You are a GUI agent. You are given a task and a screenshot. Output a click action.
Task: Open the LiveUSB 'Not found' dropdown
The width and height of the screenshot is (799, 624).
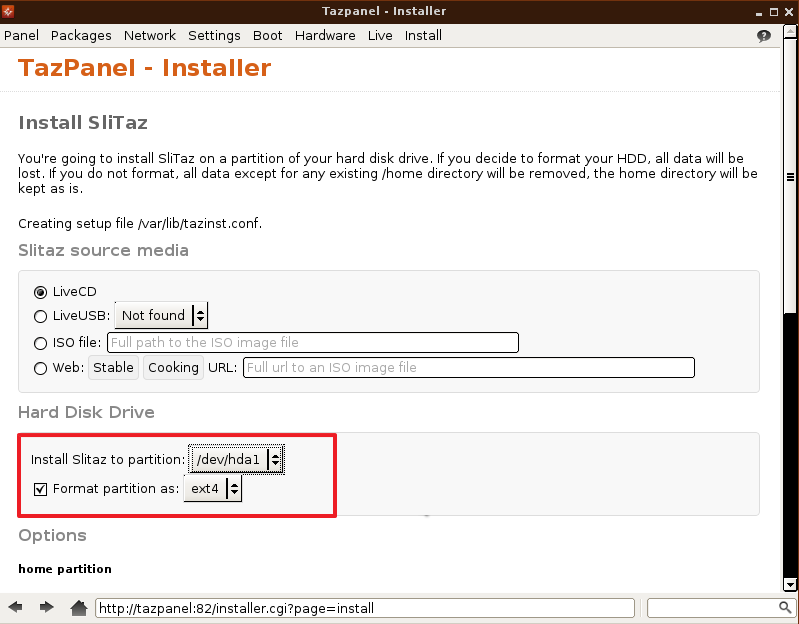click(x=161, y=315)
